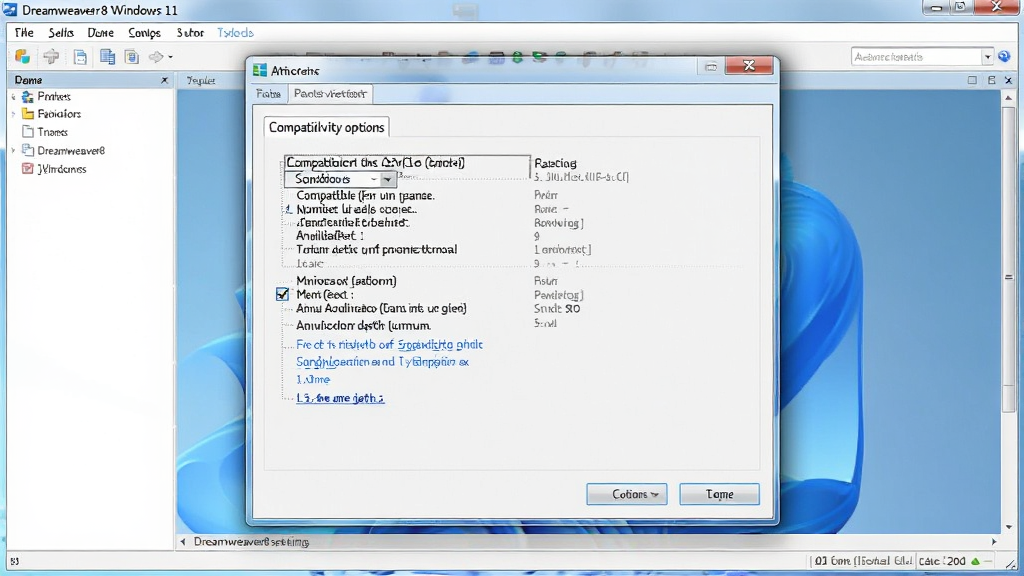Switch to the Paols vtettoort tab
This screenshot has width=1024, height=576.
(x=330, y=93)
